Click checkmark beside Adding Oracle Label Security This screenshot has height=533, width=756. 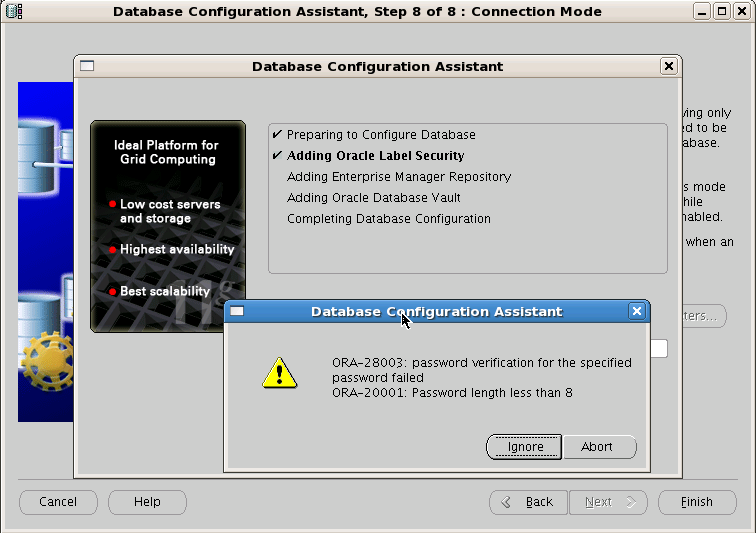coord(277,155)
